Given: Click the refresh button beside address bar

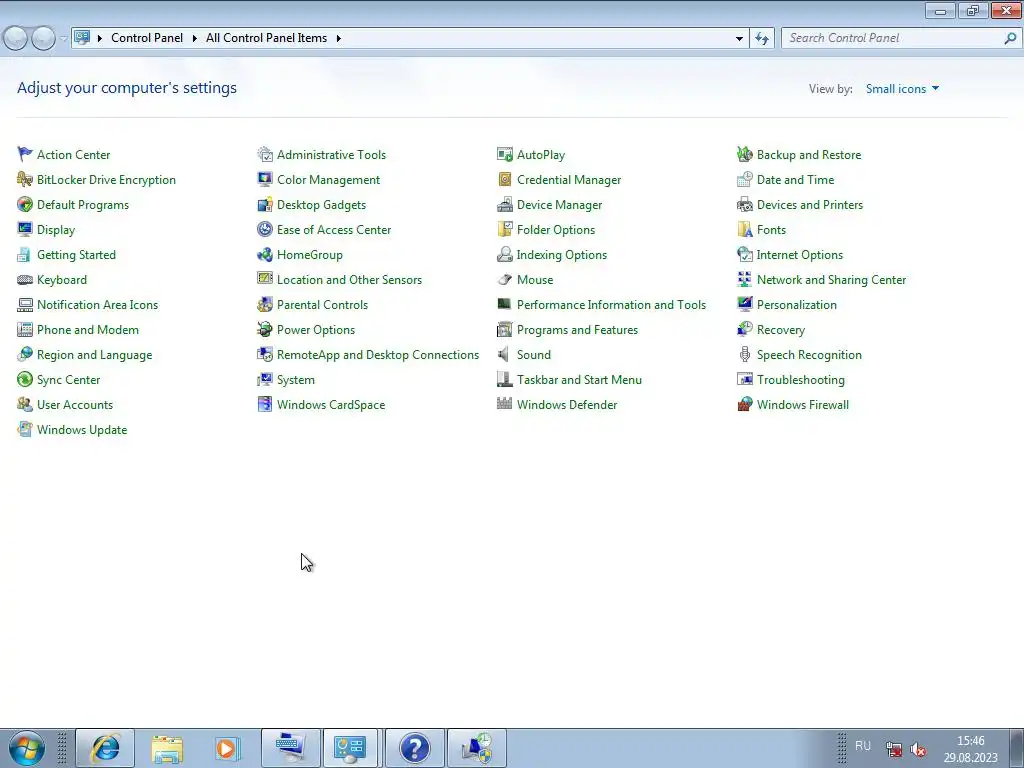Looking at the screenshot, I should pos(761,39).
